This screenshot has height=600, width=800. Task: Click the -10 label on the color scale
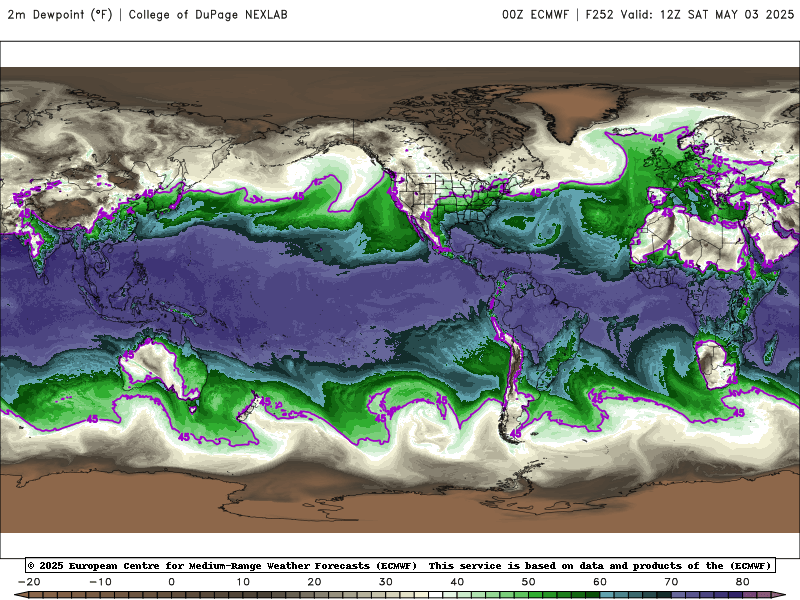coord(100,582)
